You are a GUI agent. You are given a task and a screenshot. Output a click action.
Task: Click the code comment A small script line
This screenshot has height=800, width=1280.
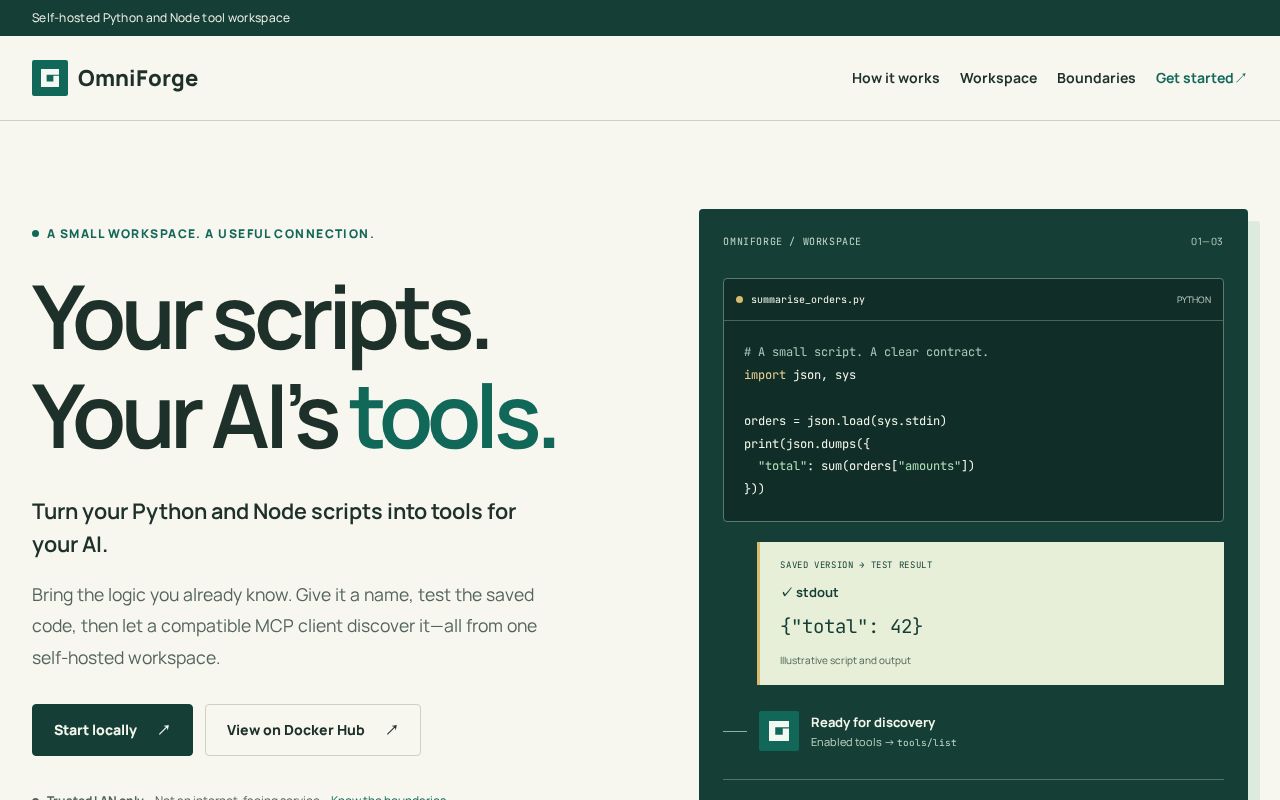(x=866, y=352)
